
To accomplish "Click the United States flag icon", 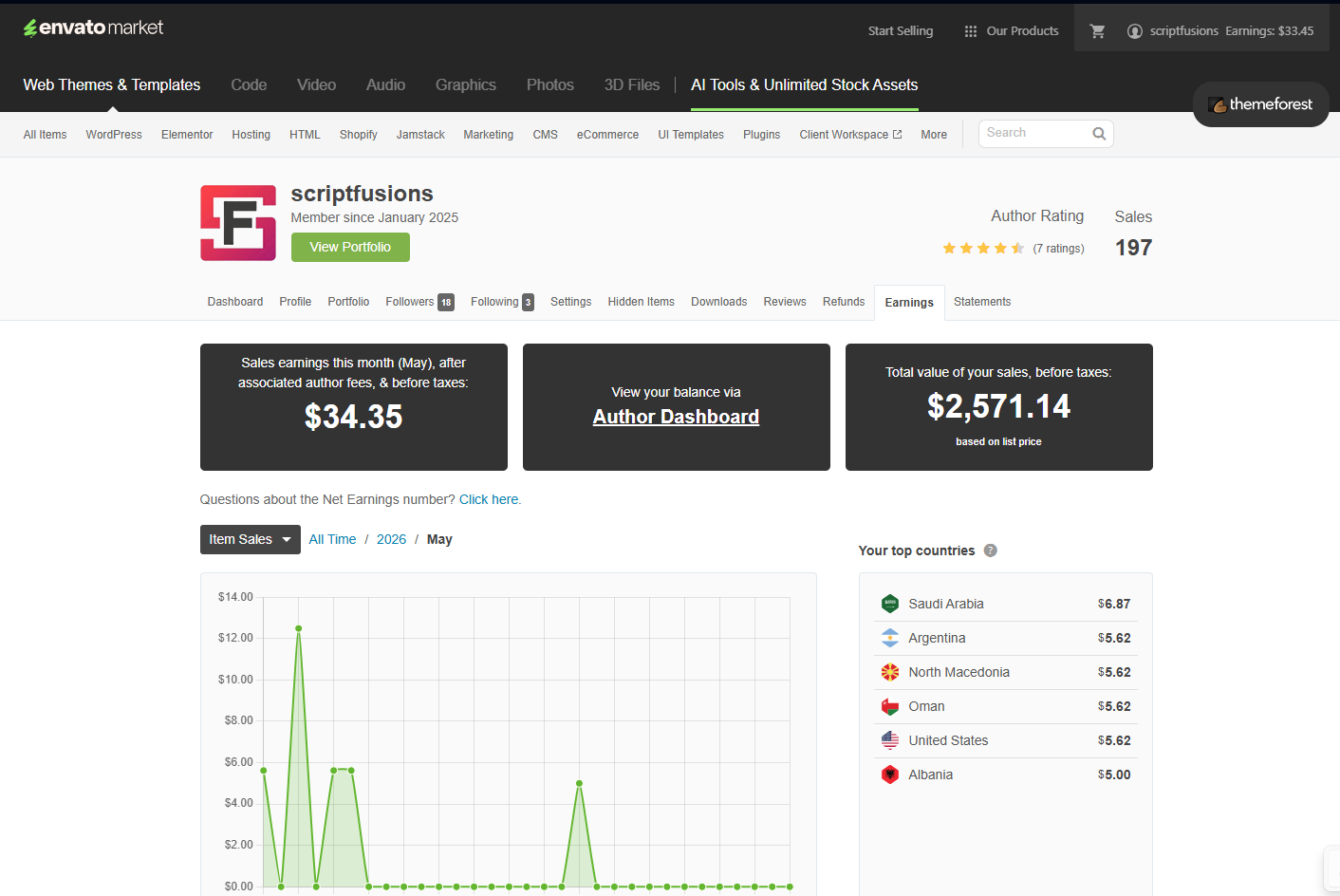I will coord(890,740).
